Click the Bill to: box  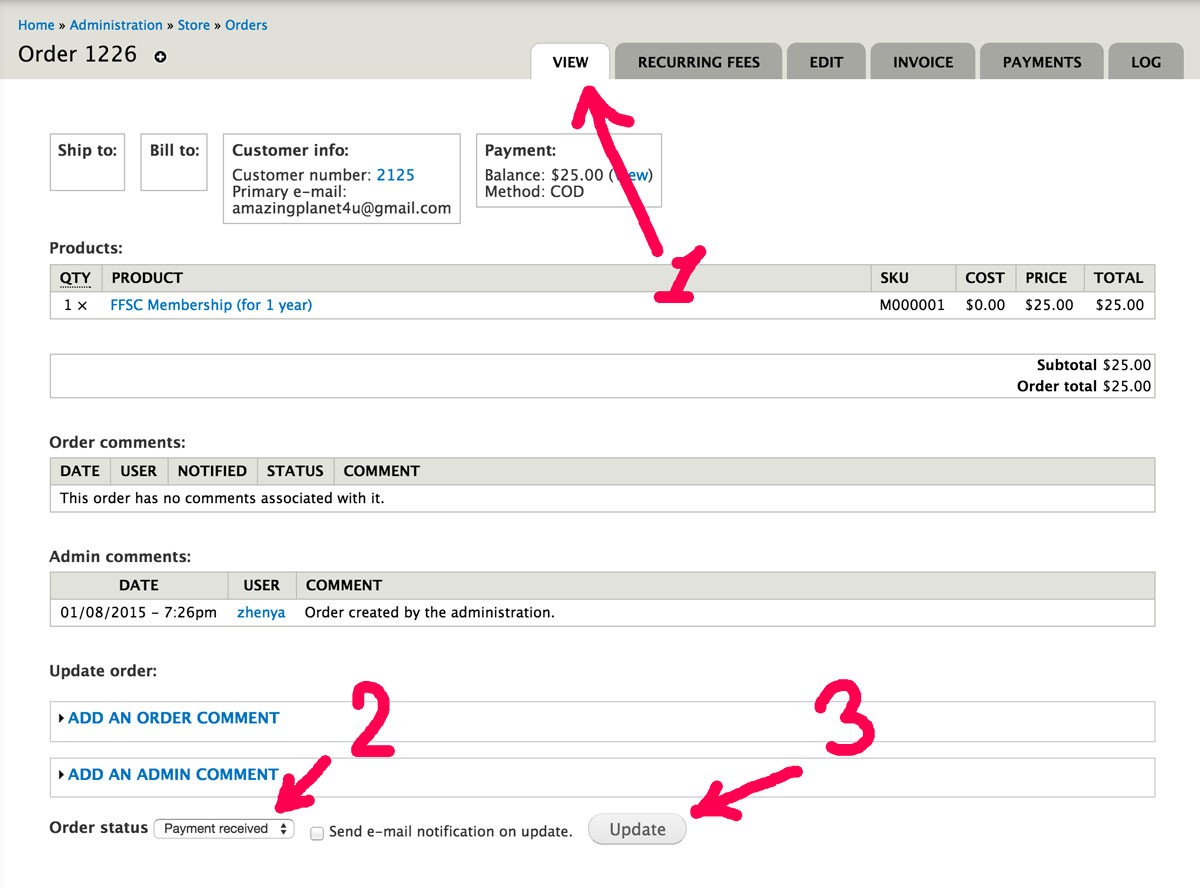174,162
